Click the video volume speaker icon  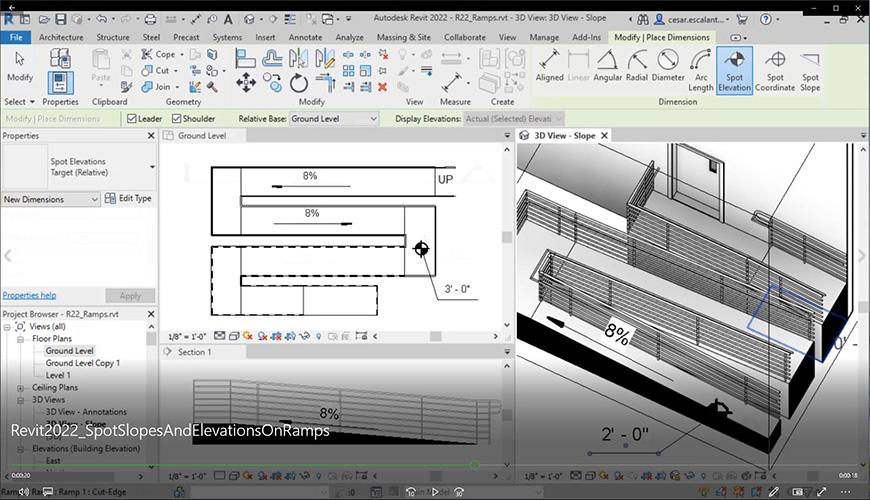[24, 492]
